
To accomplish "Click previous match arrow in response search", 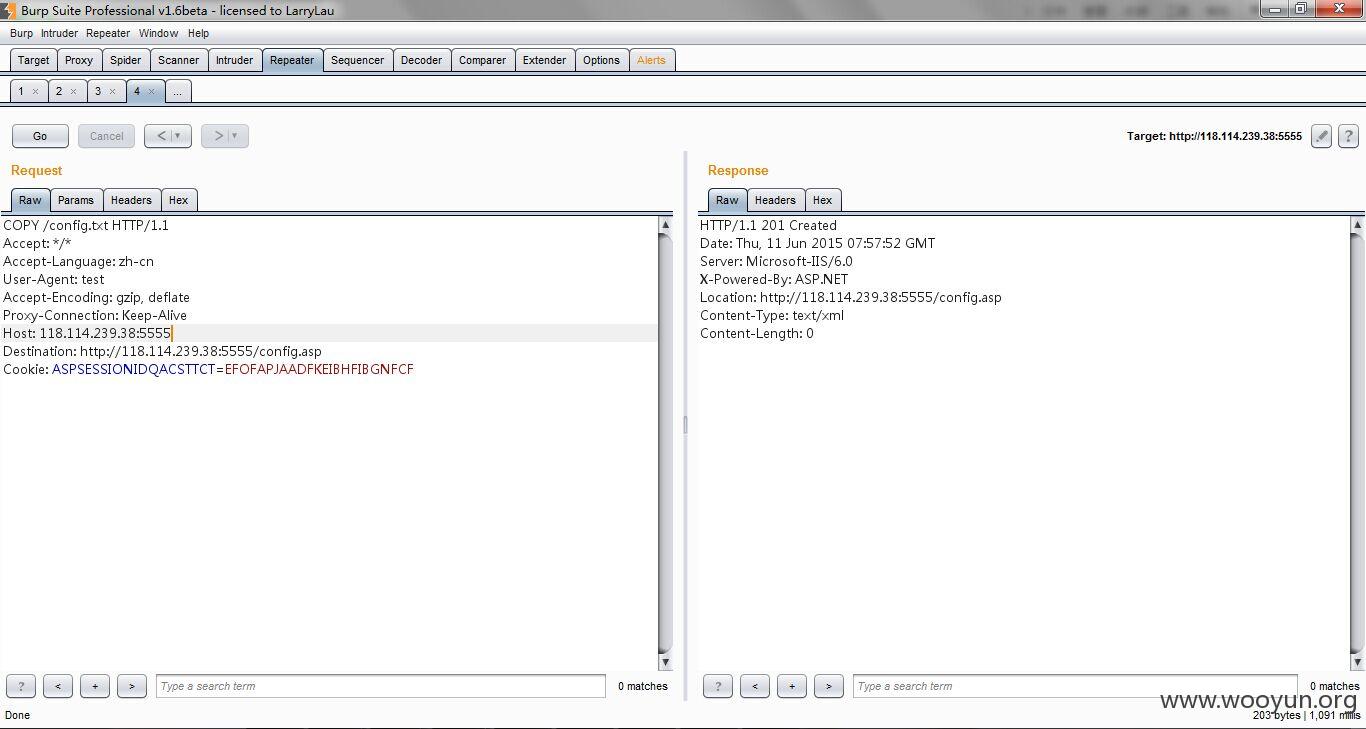I will 755,686.
